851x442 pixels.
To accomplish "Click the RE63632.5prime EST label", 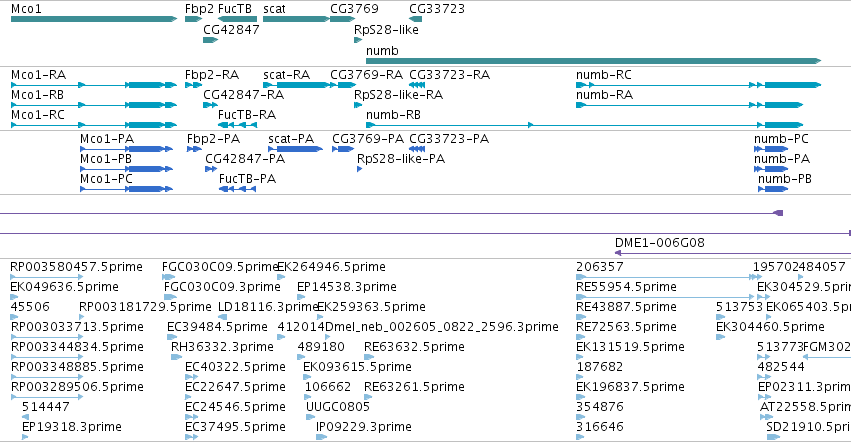I will point(415,347).
